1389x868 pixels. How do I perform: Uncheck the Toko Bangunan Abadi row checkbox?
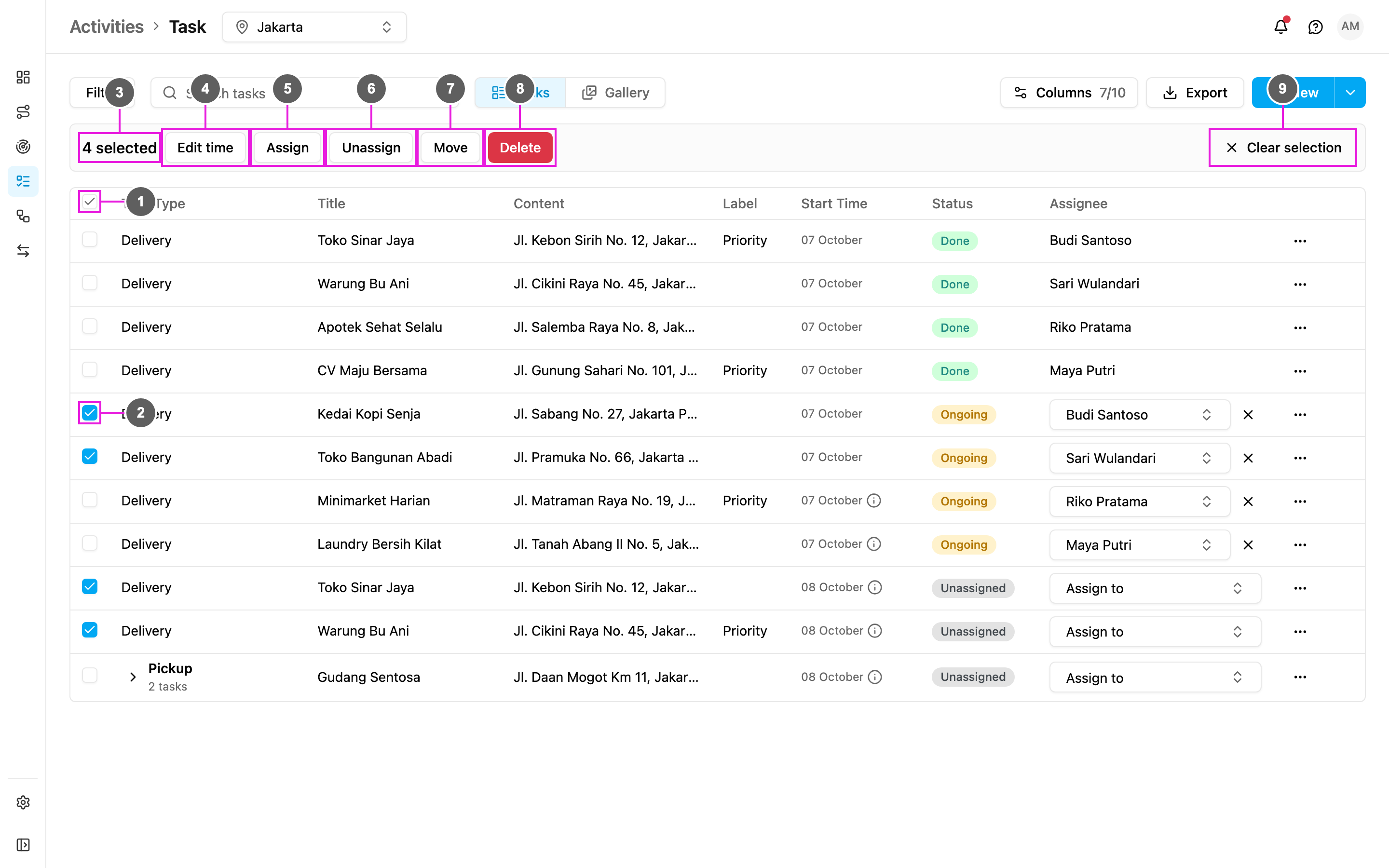click(90, 456)
